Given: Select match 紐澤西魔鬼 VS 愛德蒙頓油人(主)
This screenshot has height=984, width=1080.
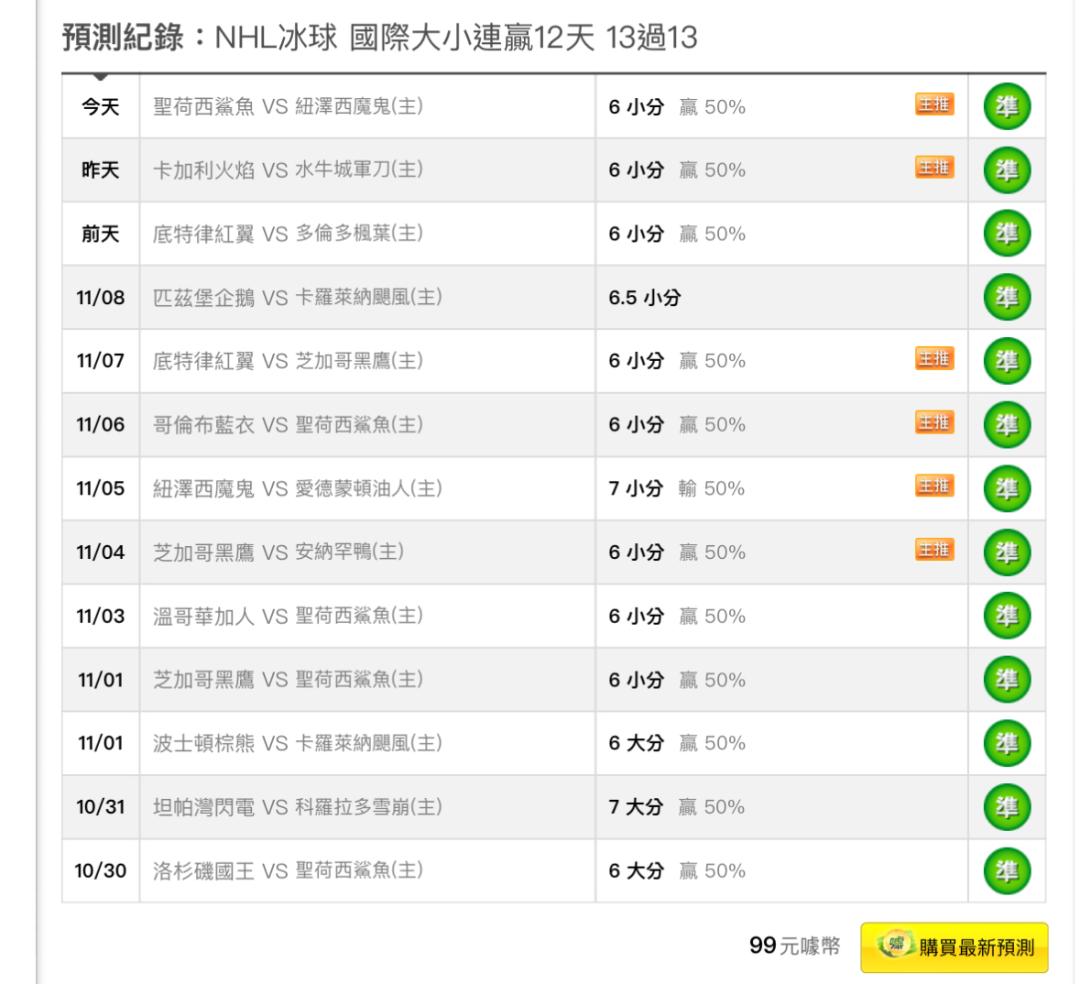Looking at the screenshot, I should click(297, 488).
